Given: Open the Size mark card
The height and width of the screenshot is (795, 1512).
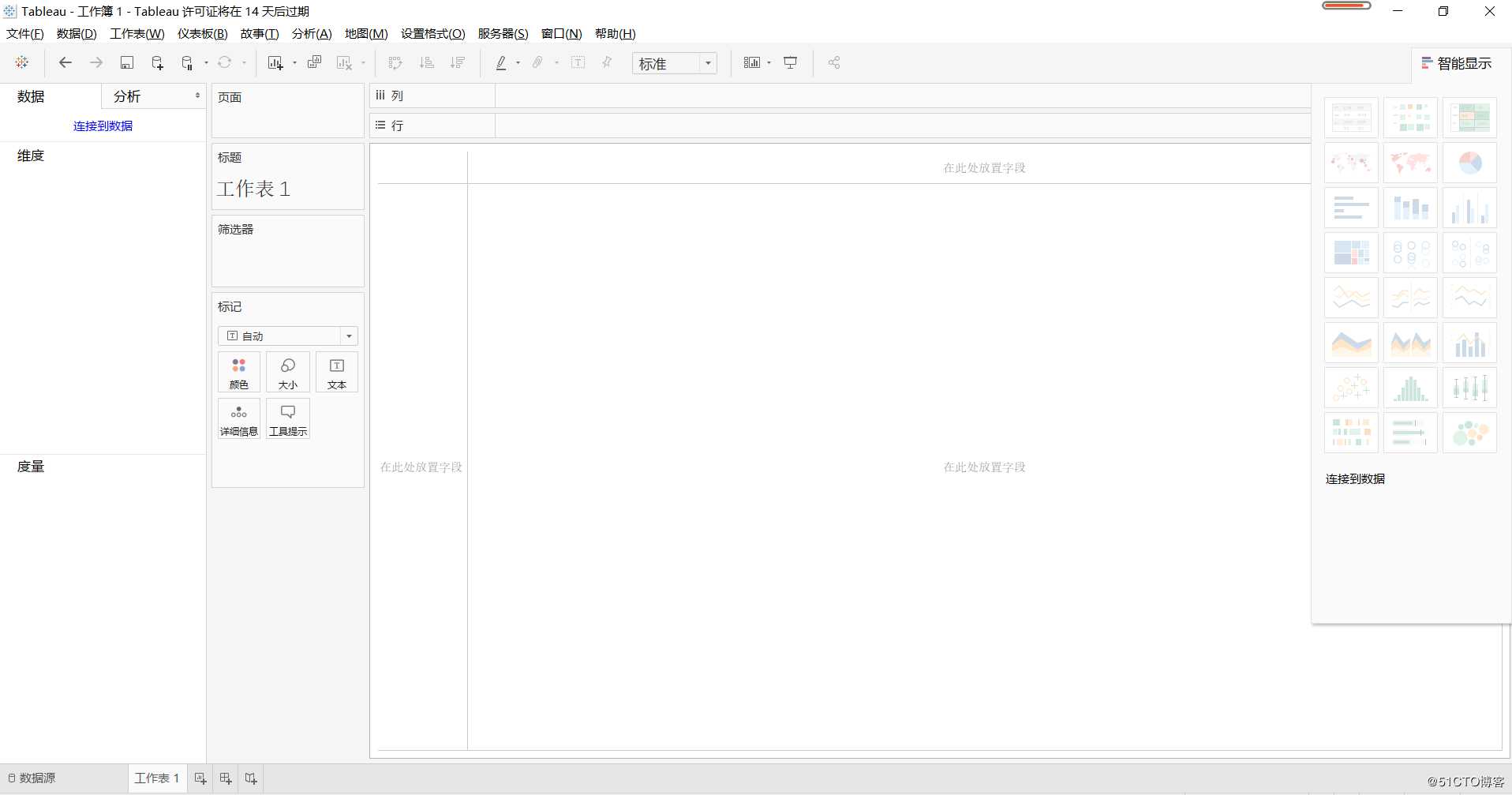Looking at the screenshot, I should coord(288,373).
